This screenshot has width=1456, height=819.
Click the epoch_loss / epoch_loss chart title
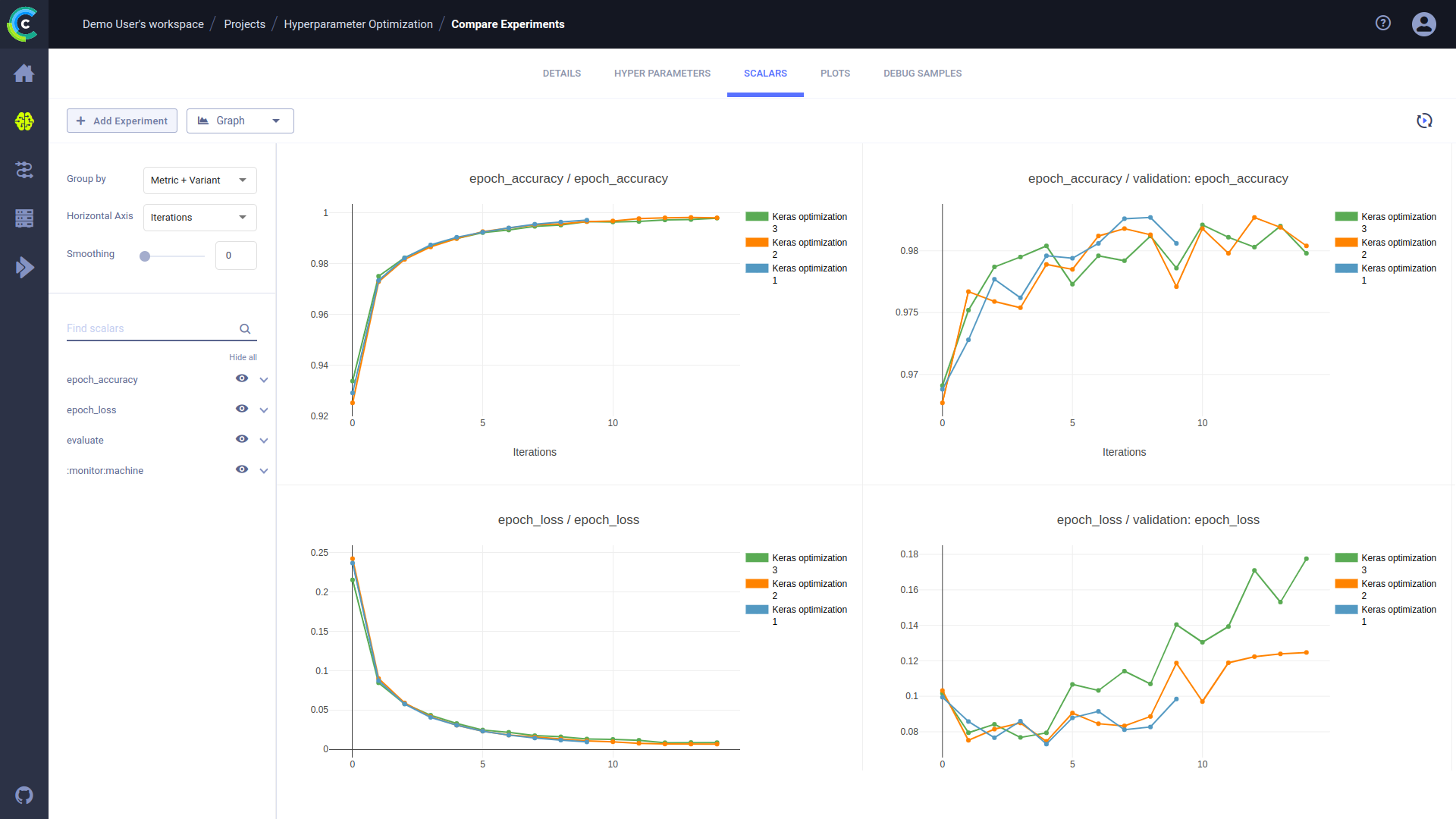(x=568, y=520)
